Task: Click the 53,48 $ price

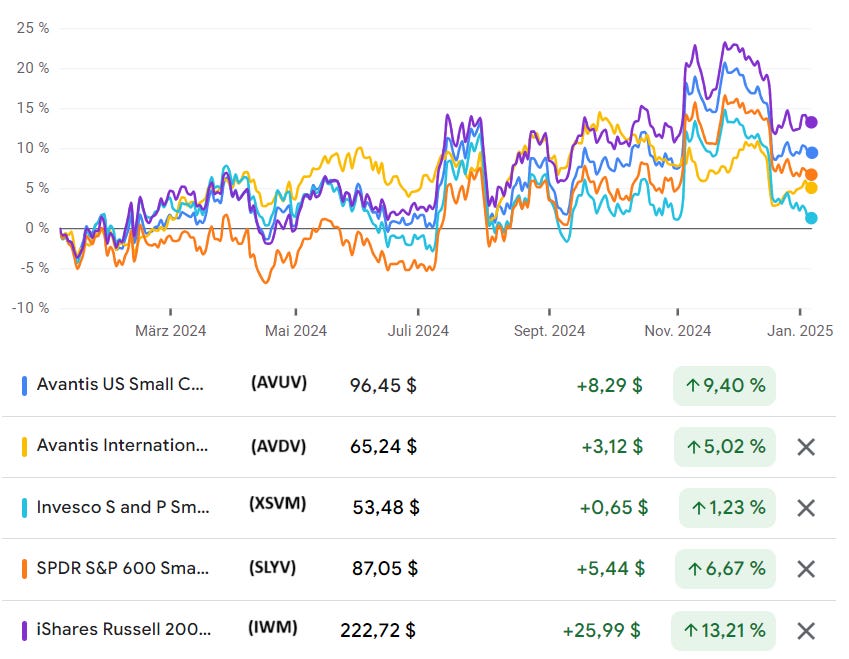Action: (x=386, y=508)
